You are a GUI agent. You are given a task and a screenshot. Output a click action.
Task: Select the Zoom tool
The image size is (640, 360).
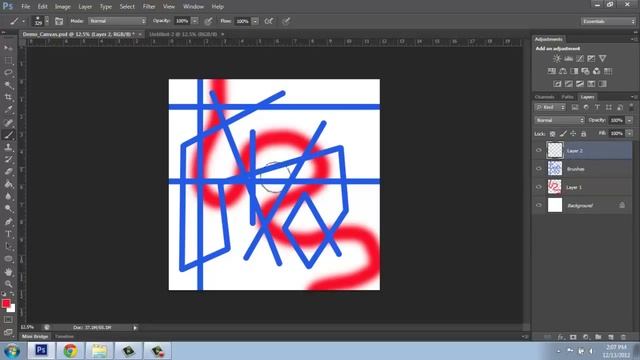click(8, 284)
